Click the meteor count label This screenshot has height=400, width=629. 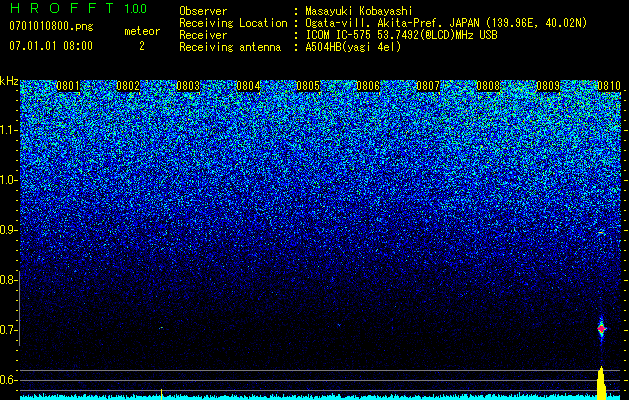click(142, 31)
